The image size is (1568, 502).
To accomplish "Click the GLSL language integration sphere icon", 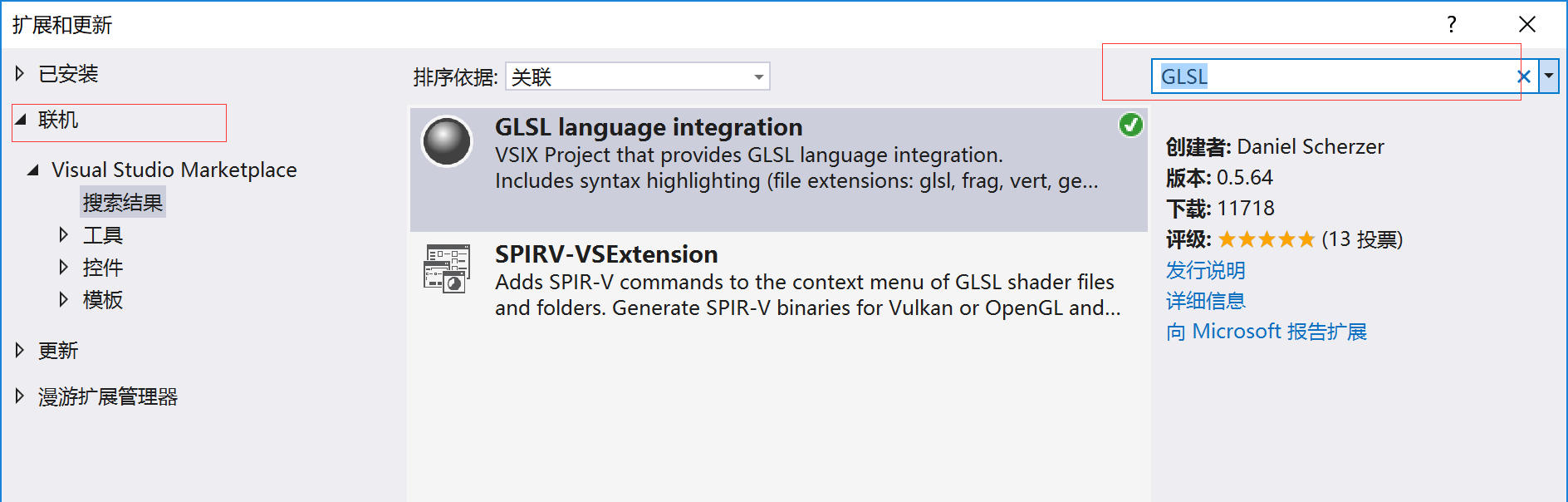I will [447, 141].
